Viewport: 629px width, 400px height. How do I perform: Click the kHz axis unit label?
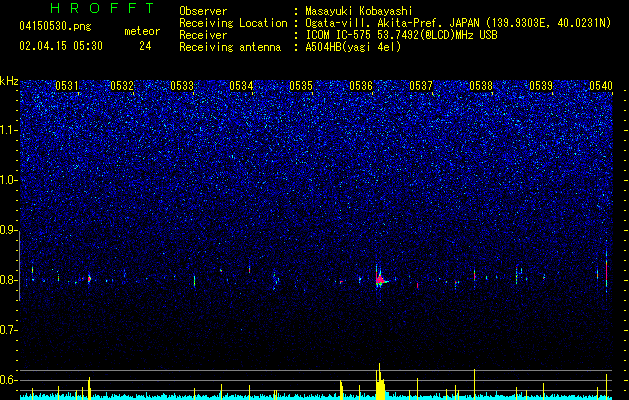(9, 81)
